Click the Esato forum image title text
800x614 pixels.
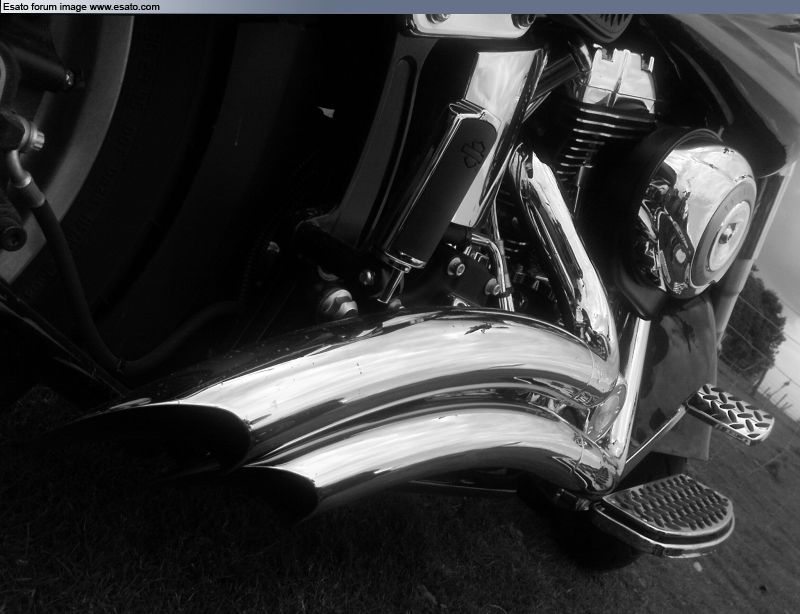[81, 7]
